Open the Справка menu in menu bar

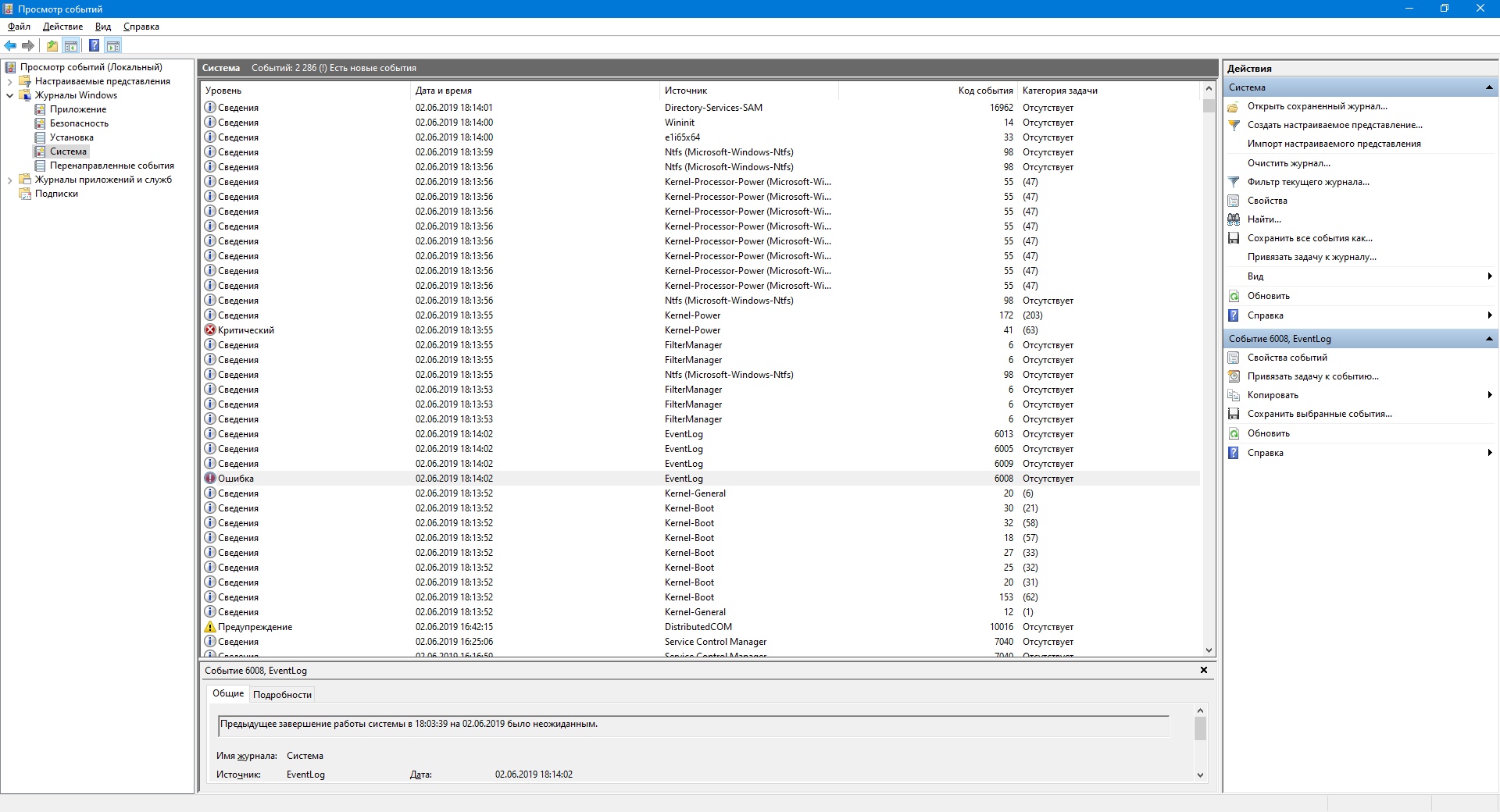coord(141,27)
